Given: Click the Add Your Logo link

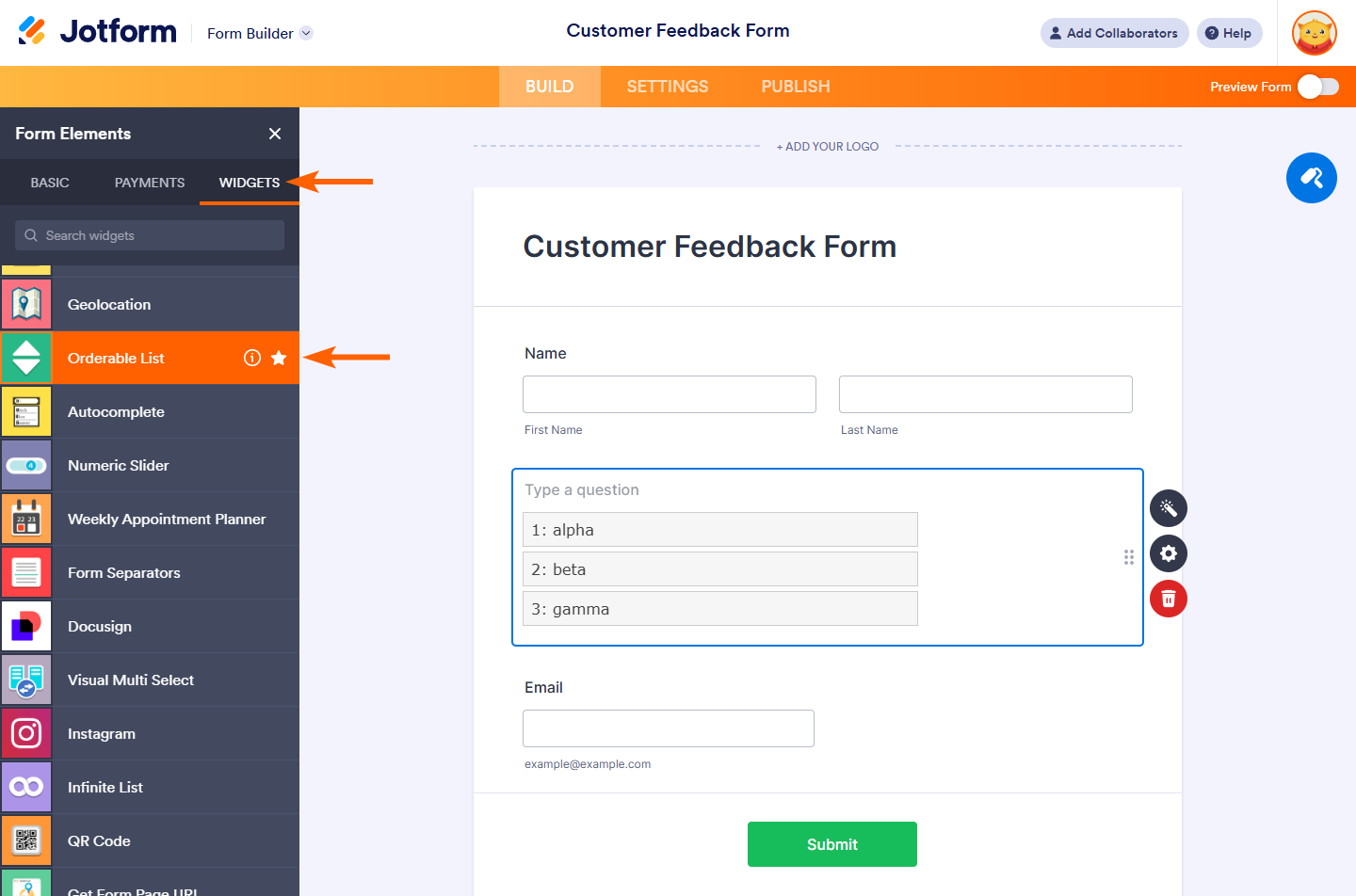Looking at the screenshot, I should point(828,147).
